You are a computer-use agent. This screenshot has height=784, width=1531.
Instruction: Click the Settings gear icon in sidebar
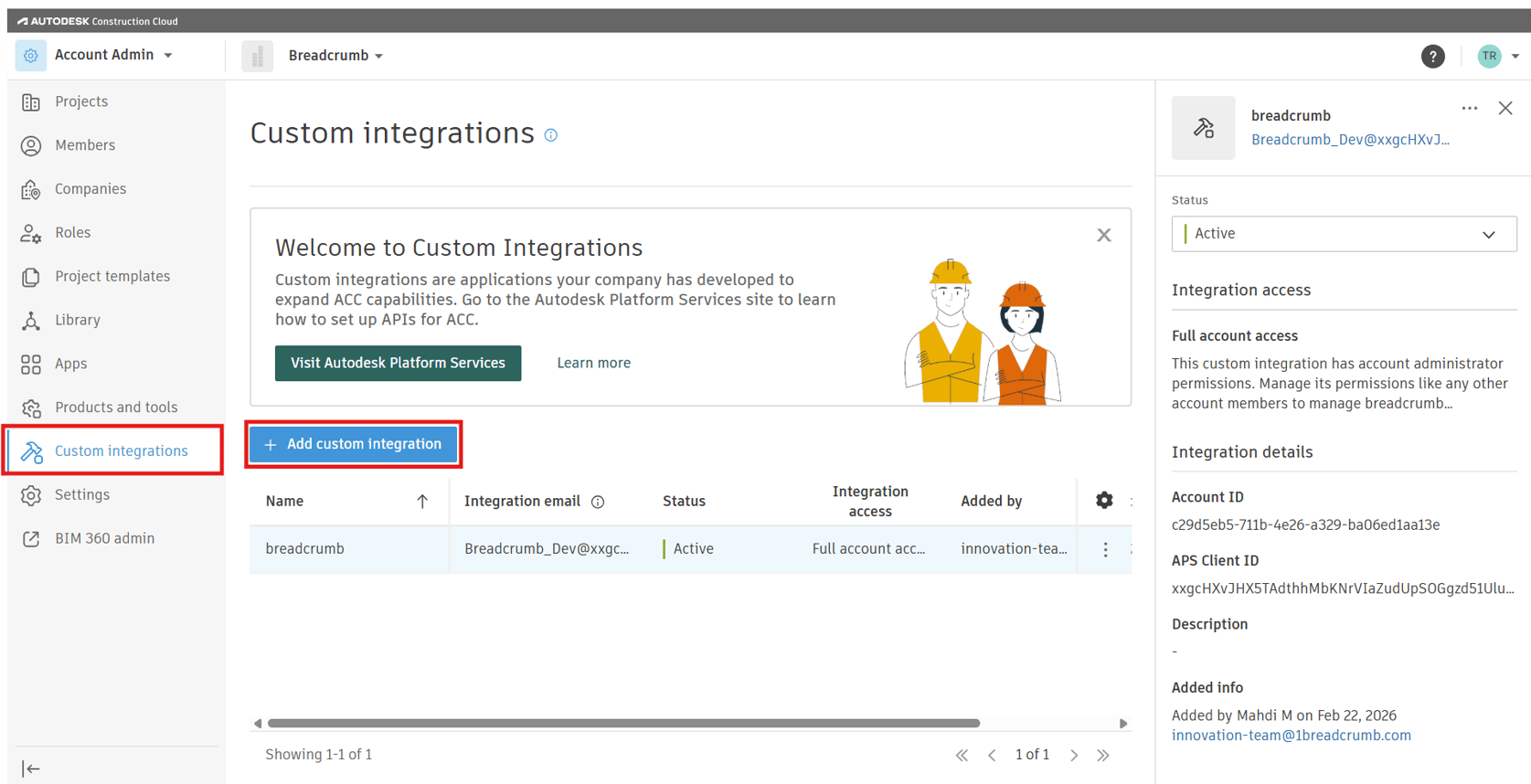31,494
